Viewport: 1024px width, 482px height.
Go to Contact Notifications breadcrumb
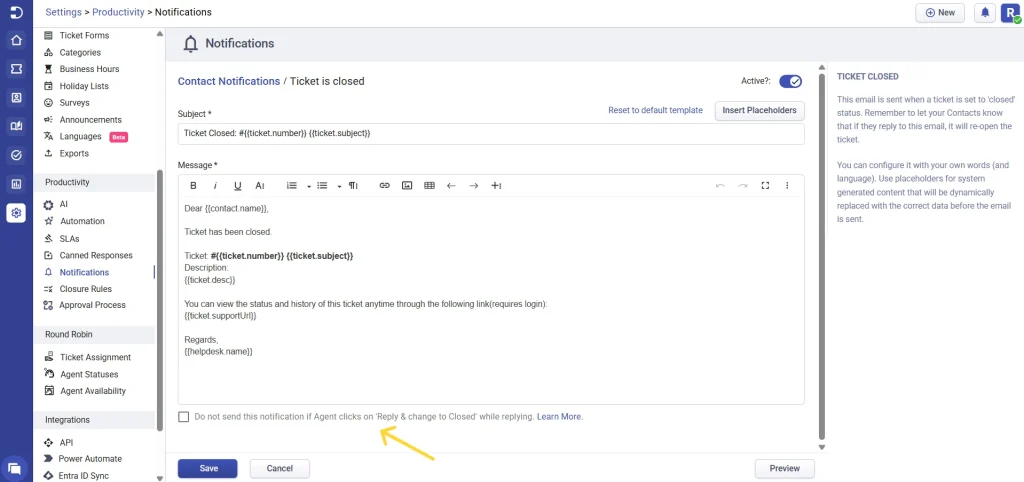[229, 82]
